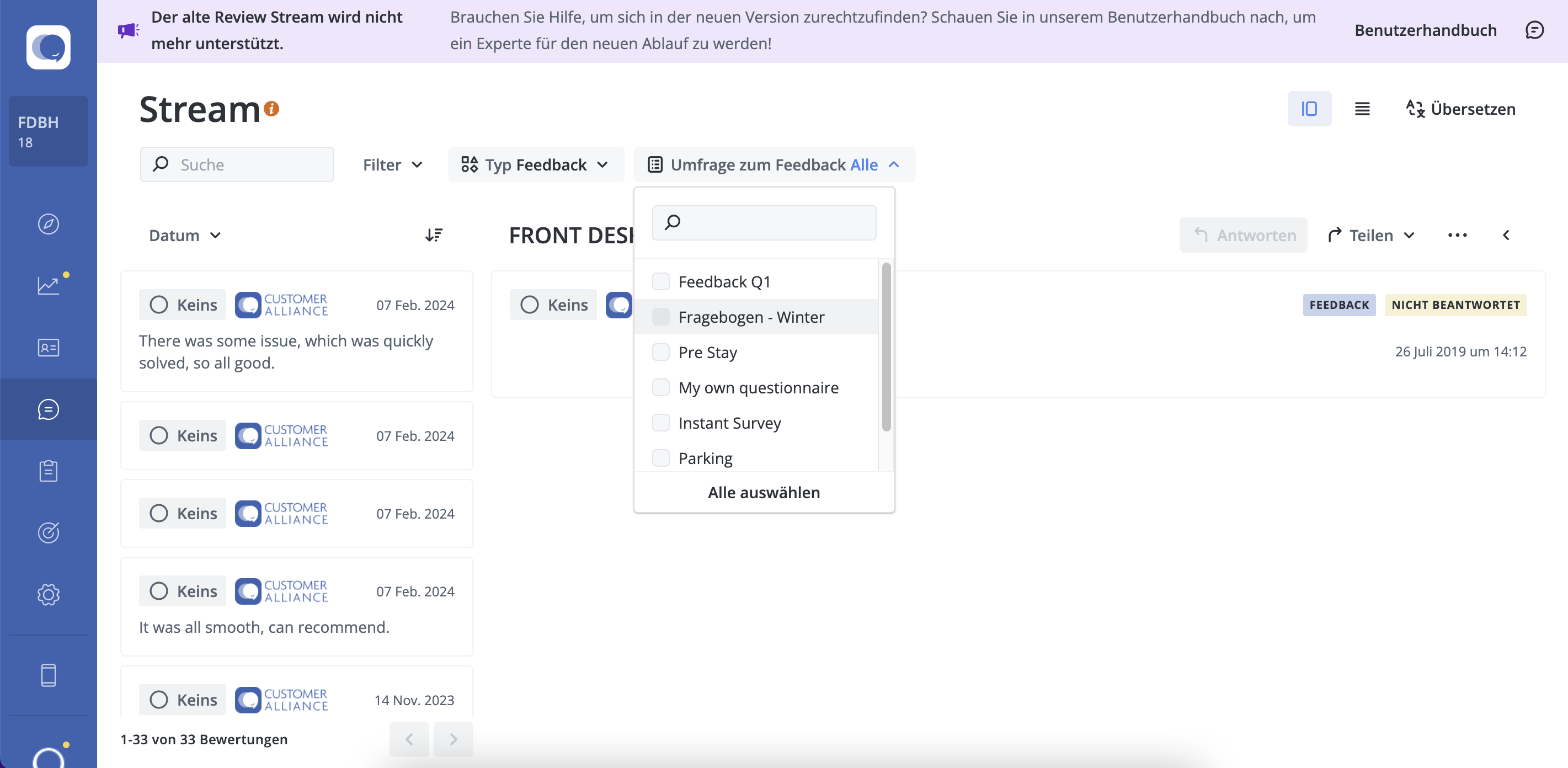Open the Datum sort dropdown

[184, 235]
